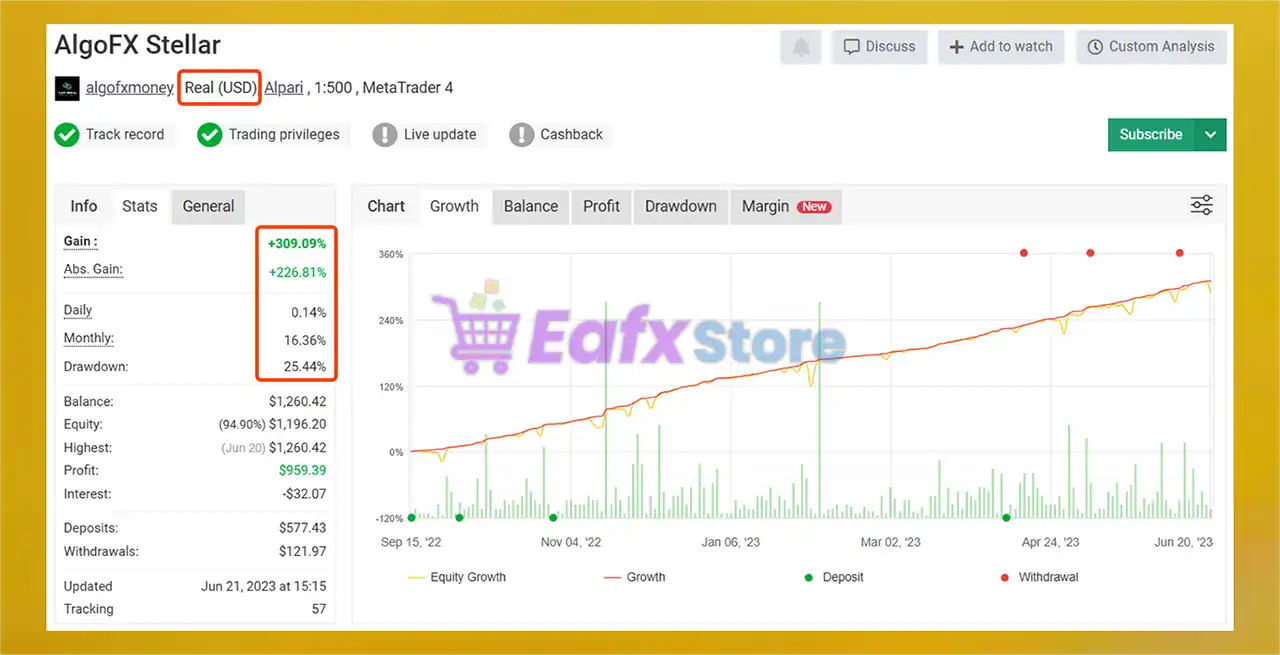The height and width of the screenshot is (655, 1280).
Task: Click the 25.44% drawdown value
Action: 304,367
